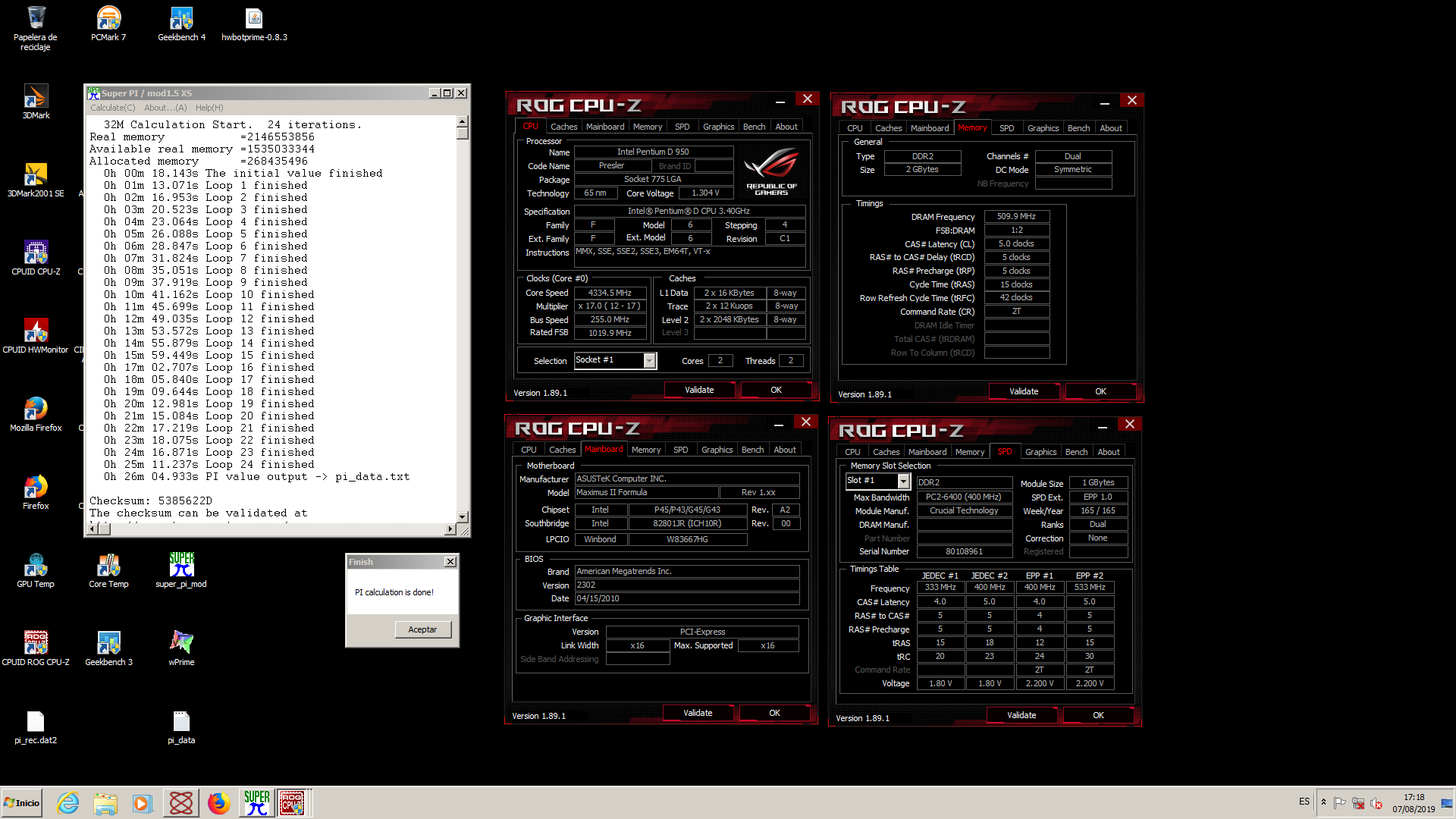The image size is (1456, 819).
Task: Click the date and time clock
Action: tap(1414, 803)
